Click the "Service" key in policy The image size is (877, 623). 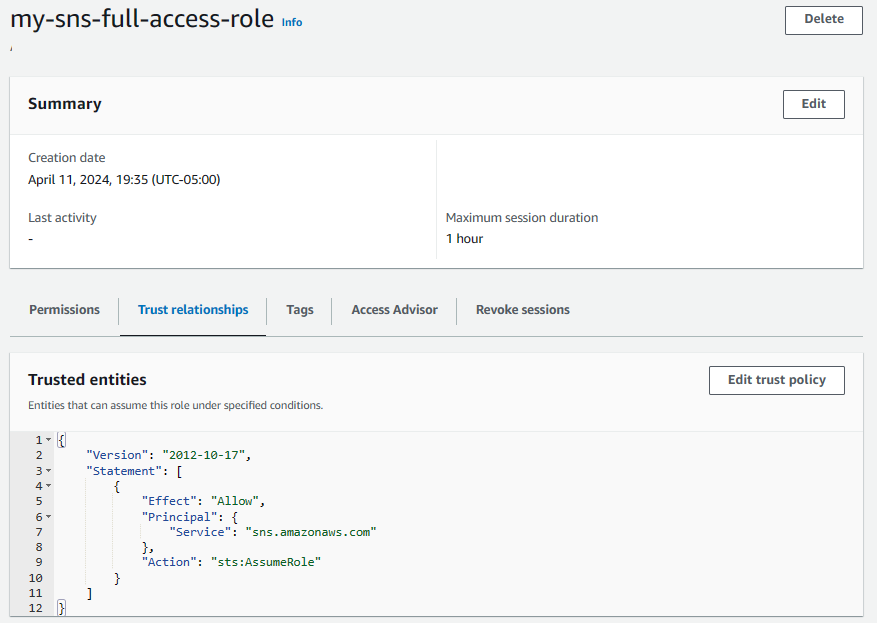tap(200, 532)
